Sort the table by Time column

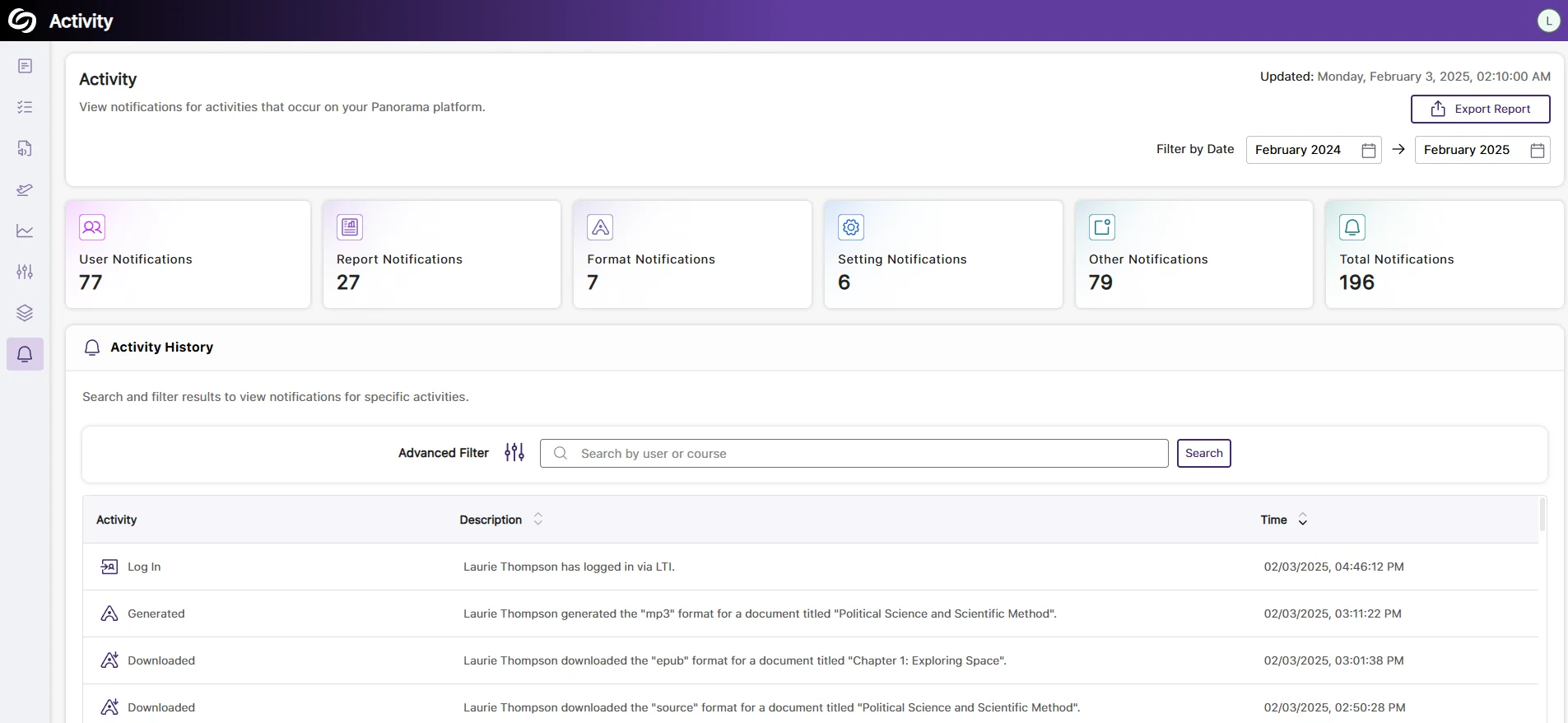pyautogui.click(x=1302, y=520)
